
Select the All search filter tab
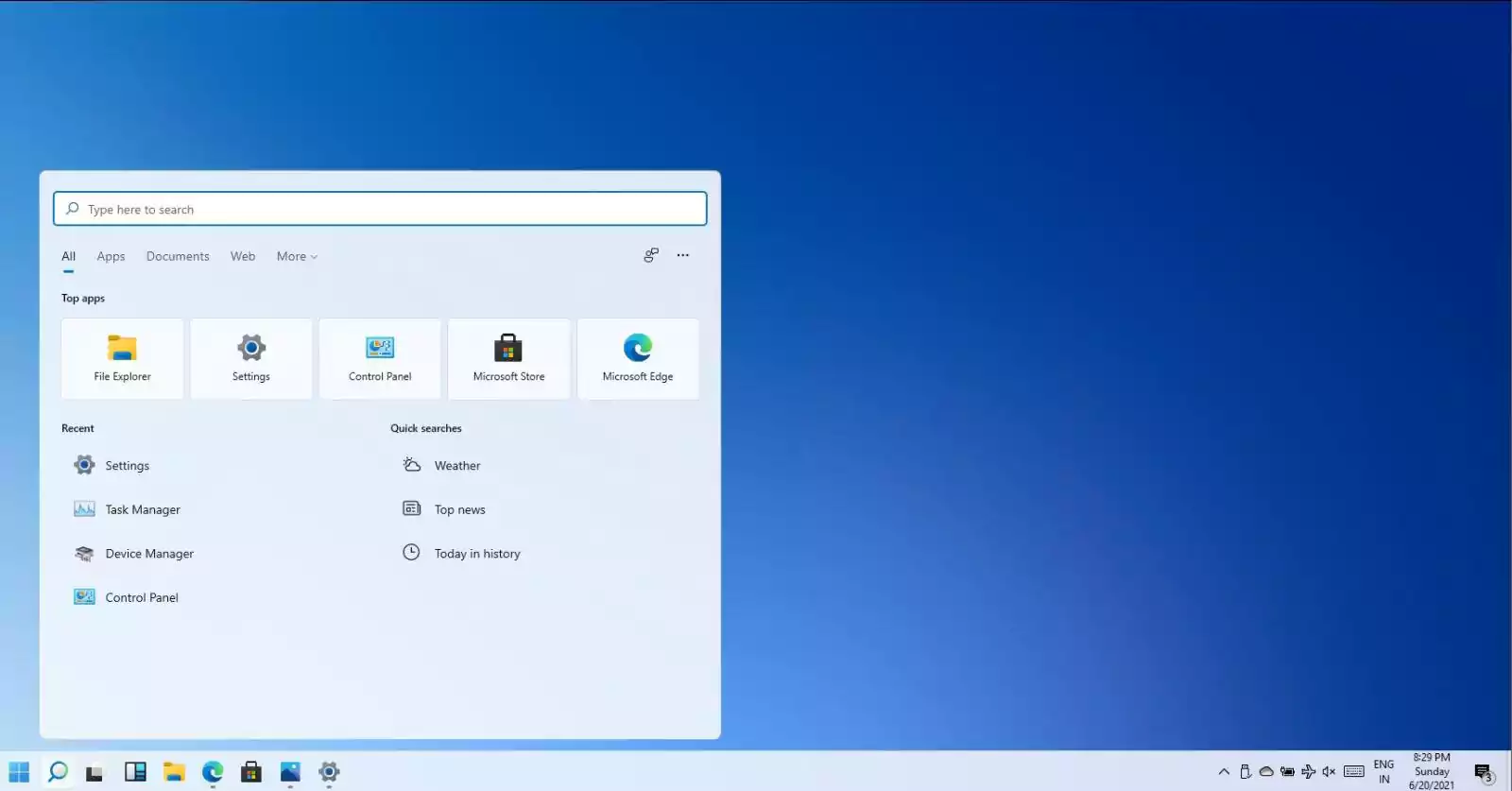click(69, 256)
